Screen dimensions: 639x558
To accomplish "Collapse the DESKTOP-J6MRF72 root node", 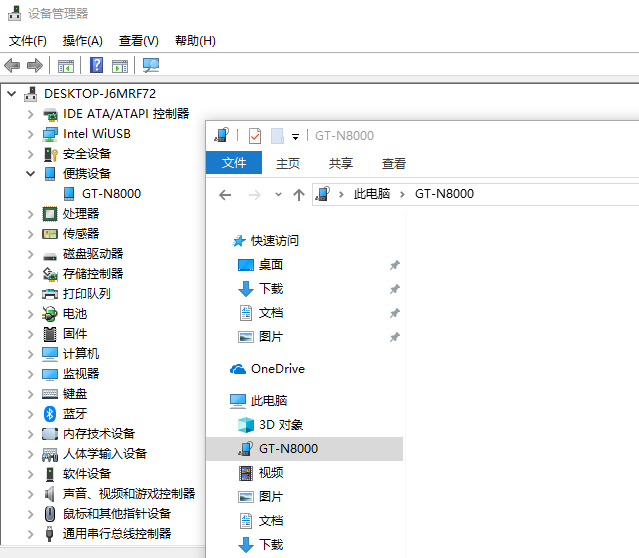I will pos(12,93).
